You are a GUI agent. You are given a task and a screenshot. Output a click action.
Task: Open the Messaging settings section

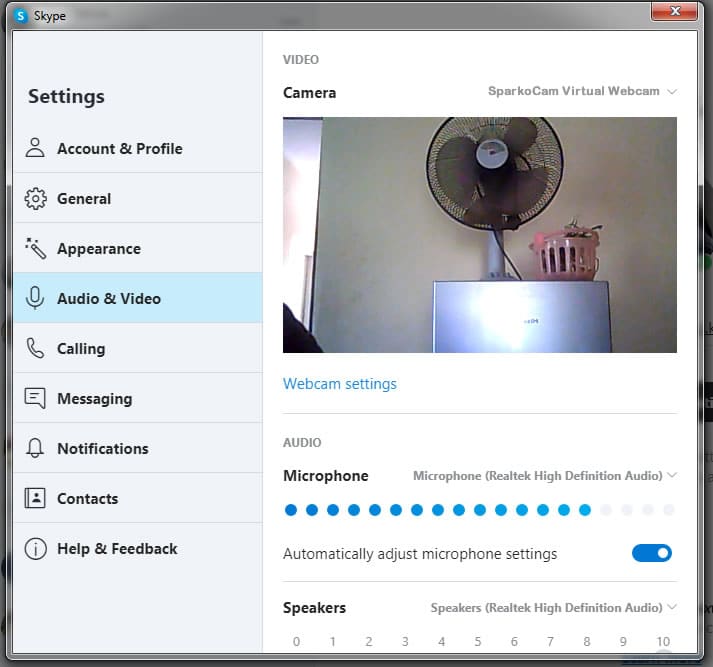click(138, 398)
